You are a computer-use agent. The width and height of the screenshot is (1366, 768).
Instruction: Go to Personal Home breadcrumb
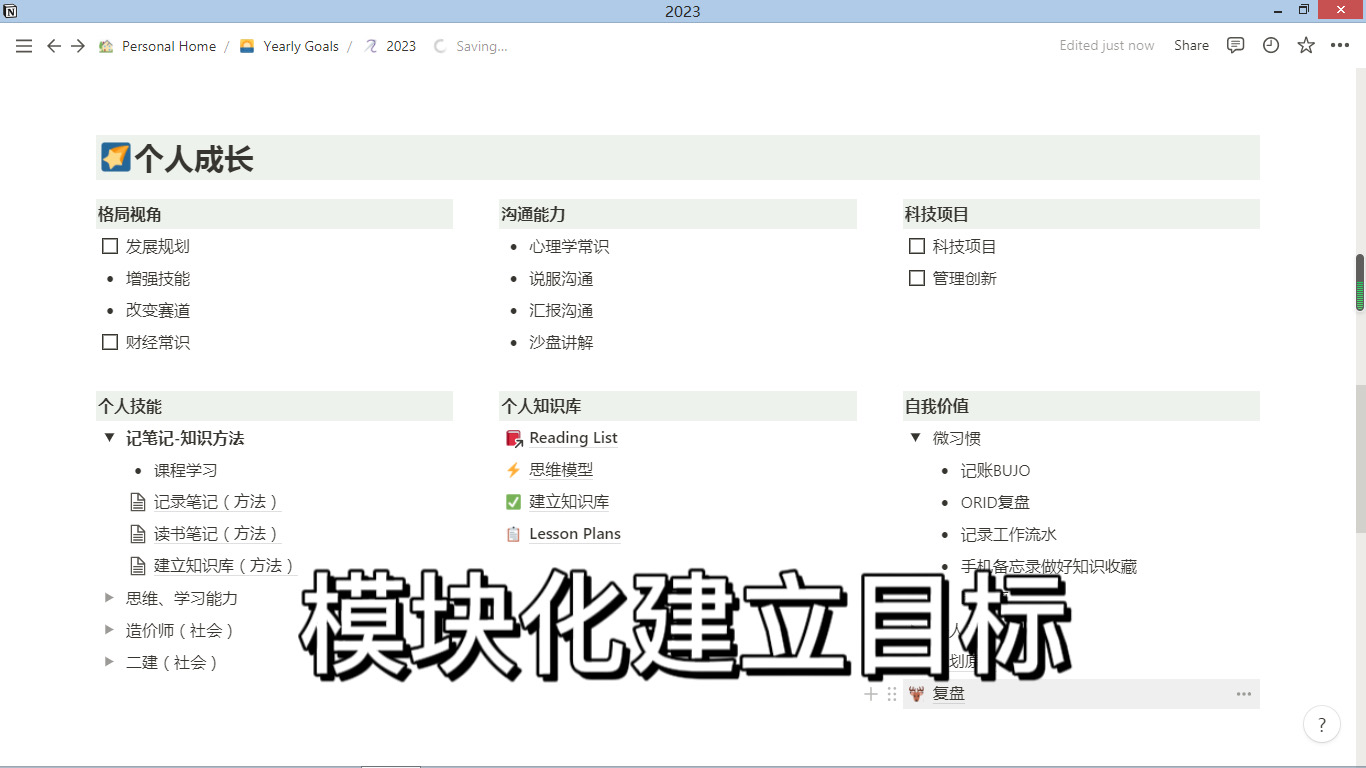pos(168,46)
